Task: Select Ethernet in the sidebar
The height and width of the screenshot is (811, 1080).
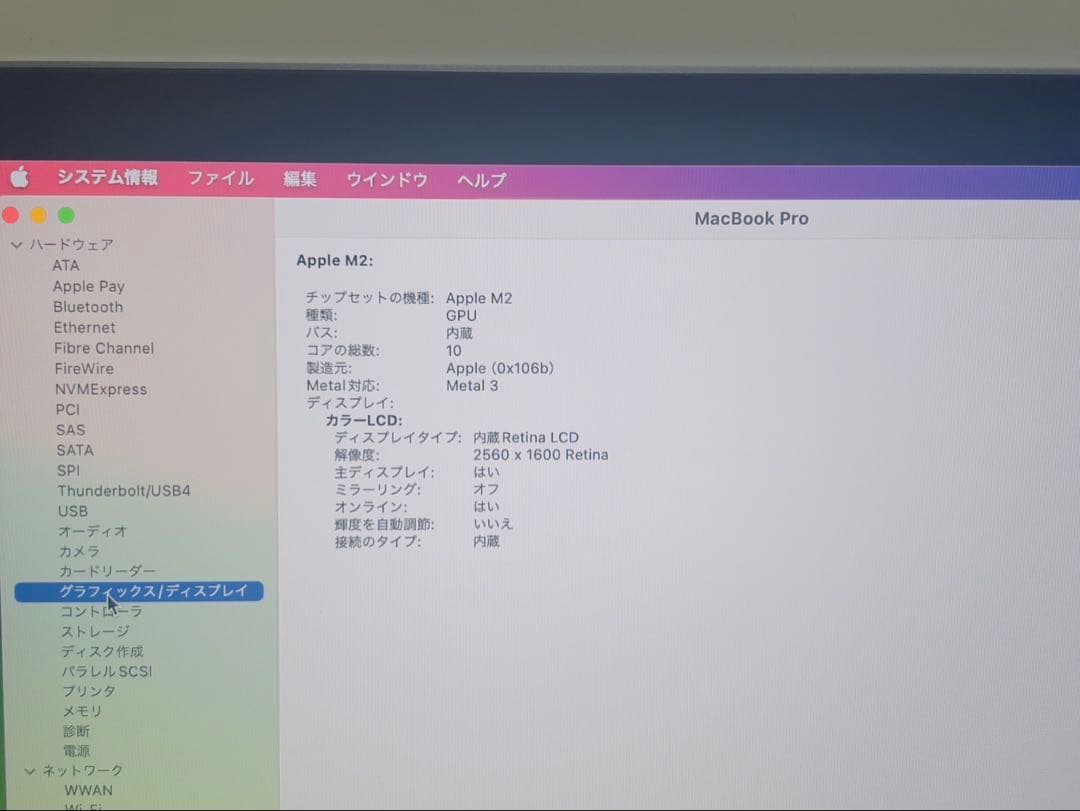Action: click(84, 327)
